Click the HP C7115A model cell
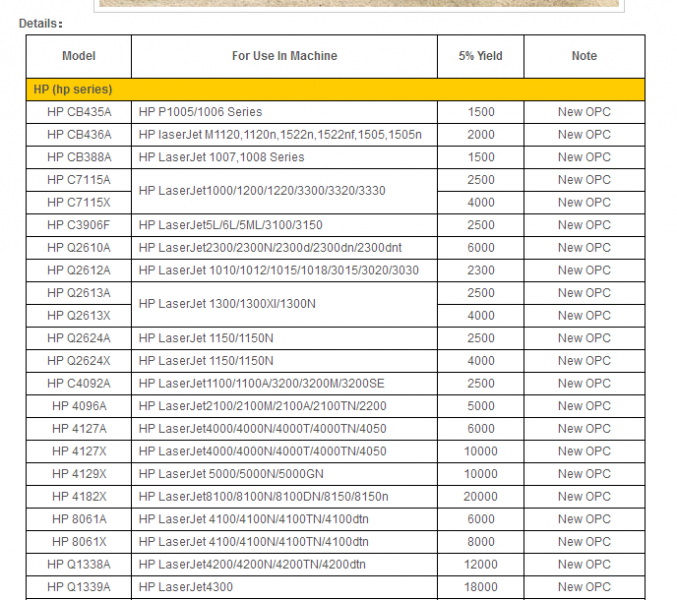677x600 pixels. click(x=79, y=180)
